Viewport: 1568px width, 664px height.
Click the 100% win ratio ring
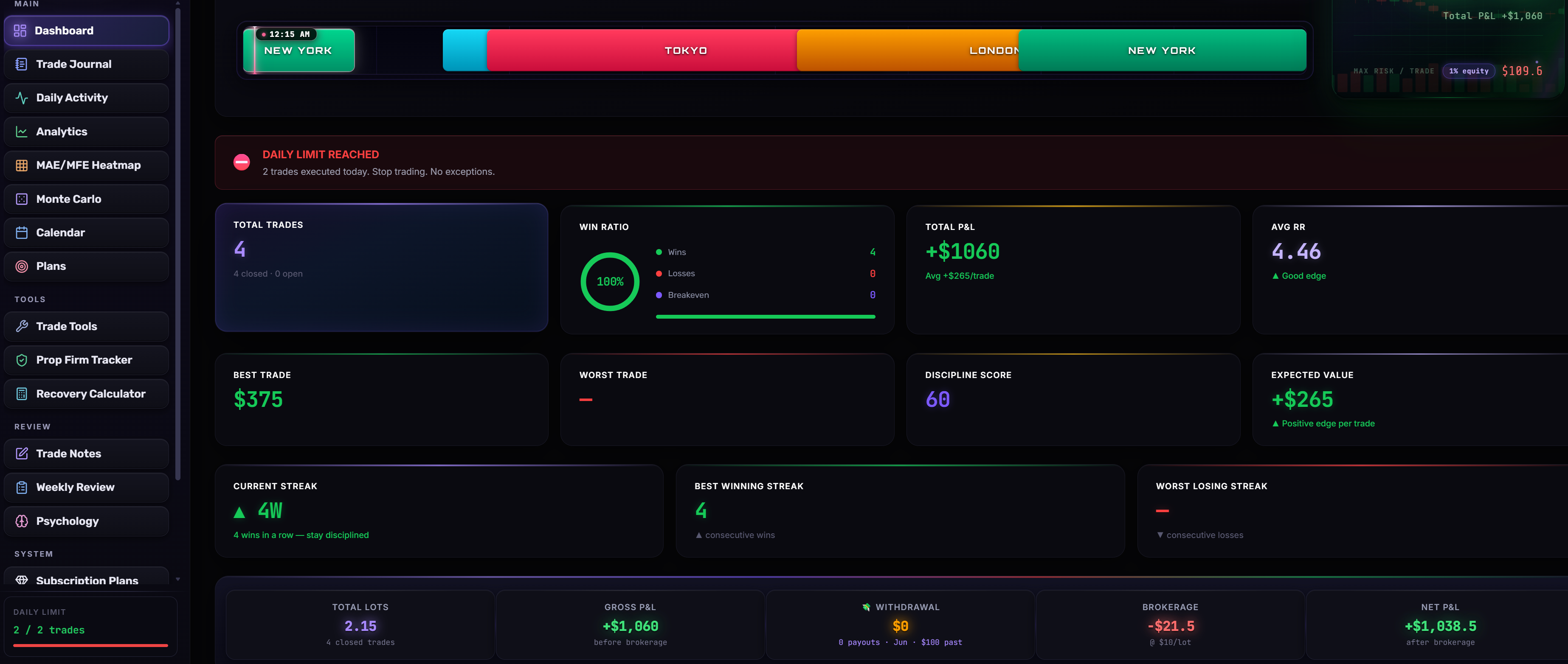coord(610,282)
